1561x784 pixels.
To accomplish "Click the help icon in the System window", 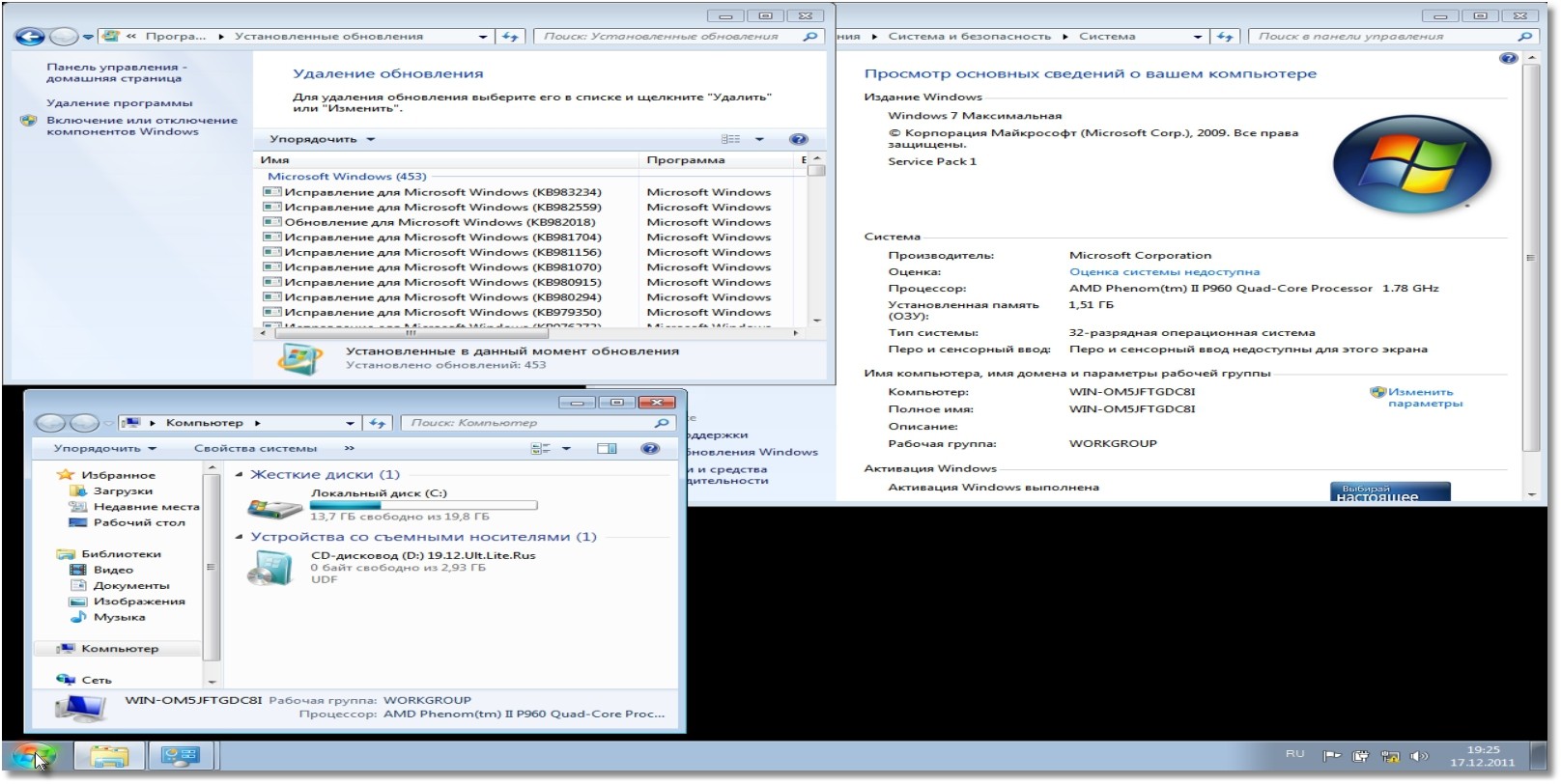I will click(x=1508, y=59).
